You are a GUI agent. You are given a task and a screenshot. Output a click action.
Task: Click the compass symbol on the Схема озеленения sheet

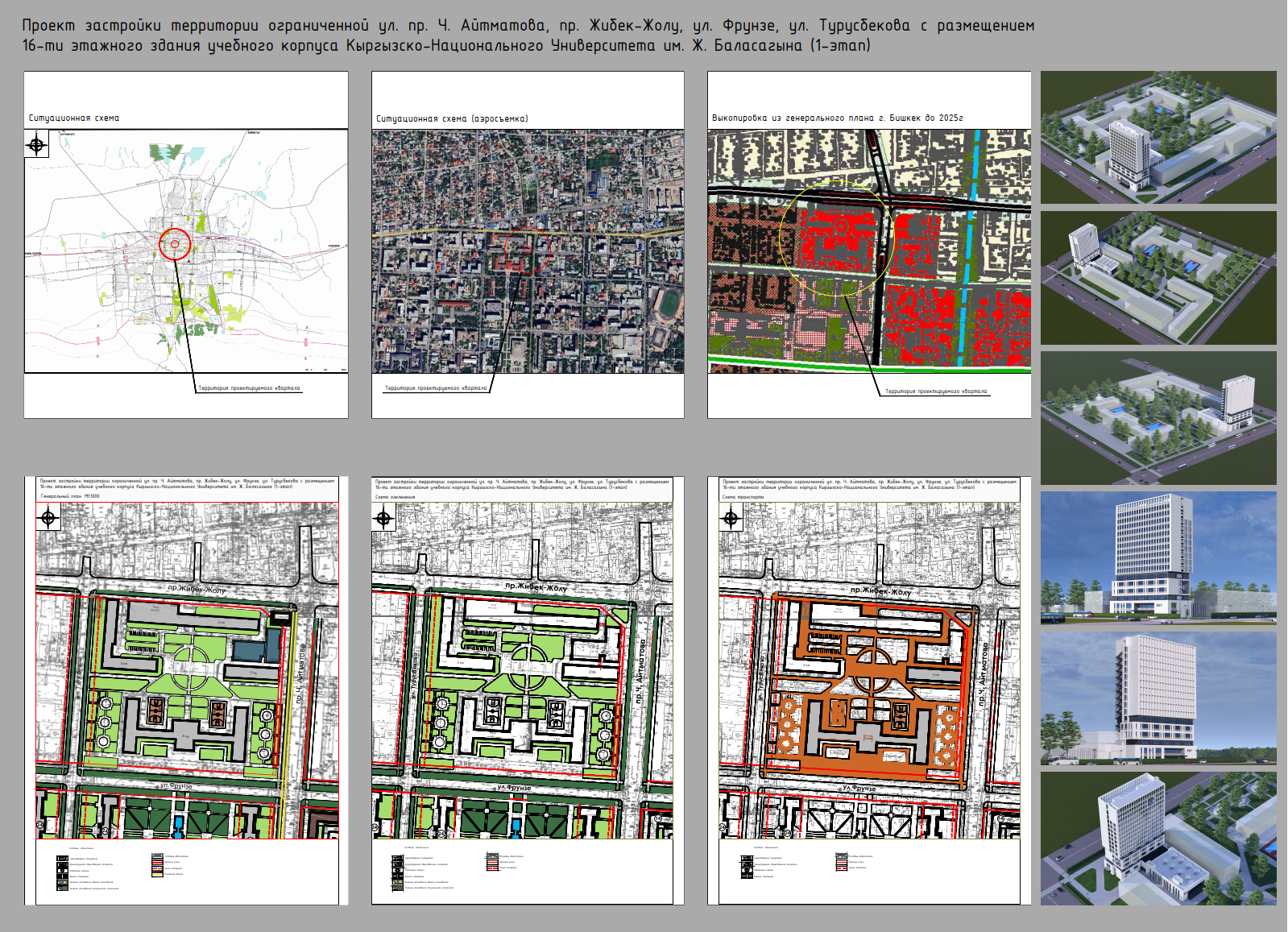tap(383, 518)
